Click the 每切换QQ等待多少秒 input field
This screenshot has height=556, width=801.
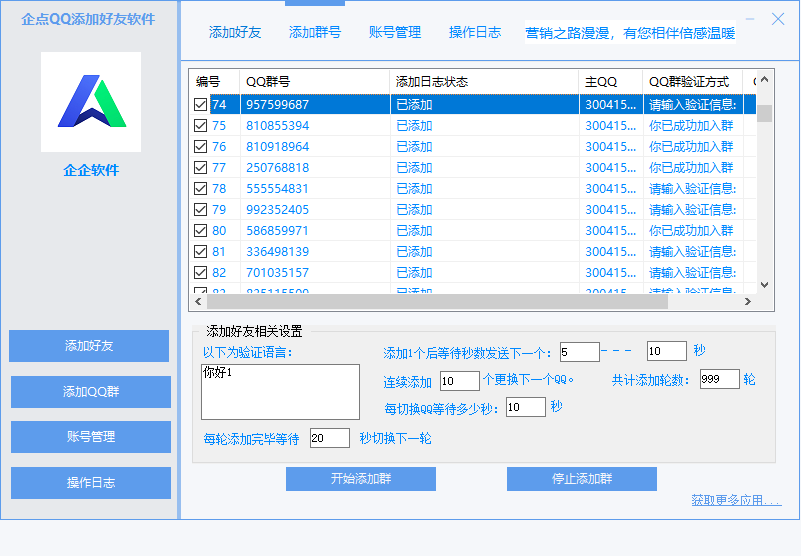pos(526,407)
